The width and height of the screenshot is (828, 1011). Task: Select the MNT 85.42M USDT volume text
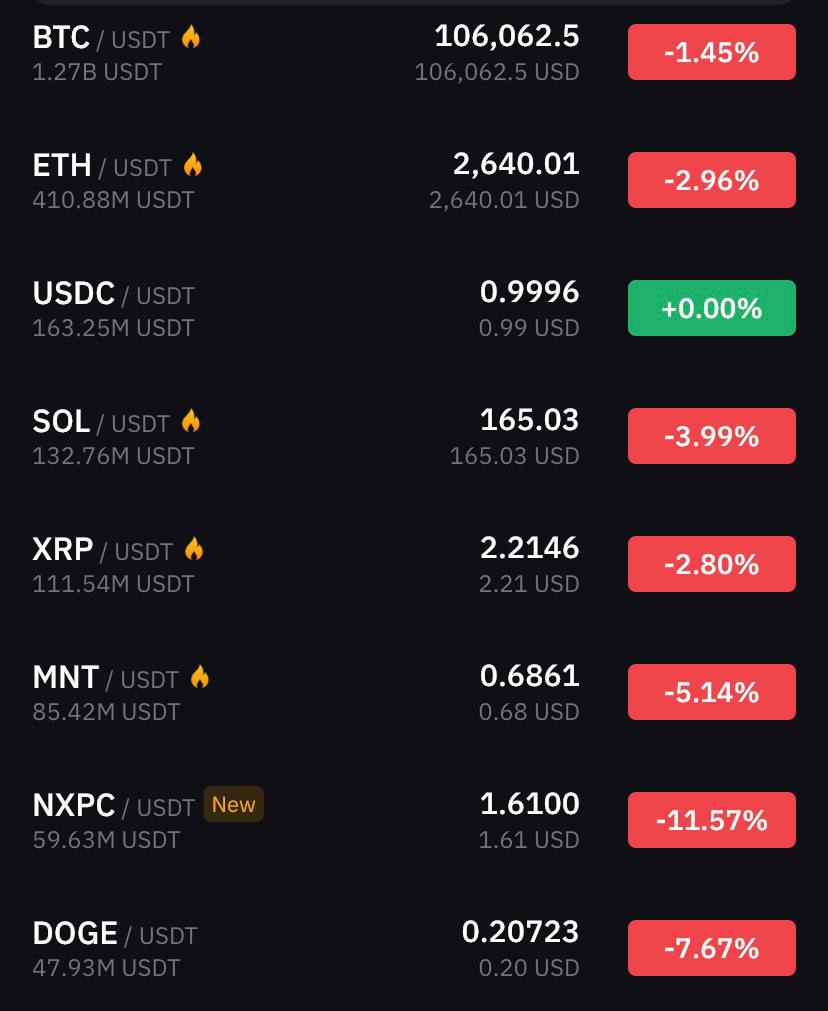[x=106, y=712]
